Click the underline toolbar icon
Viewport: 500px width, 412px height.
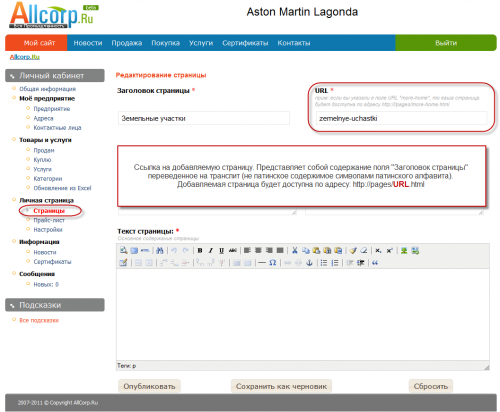[x=221, y=251]
